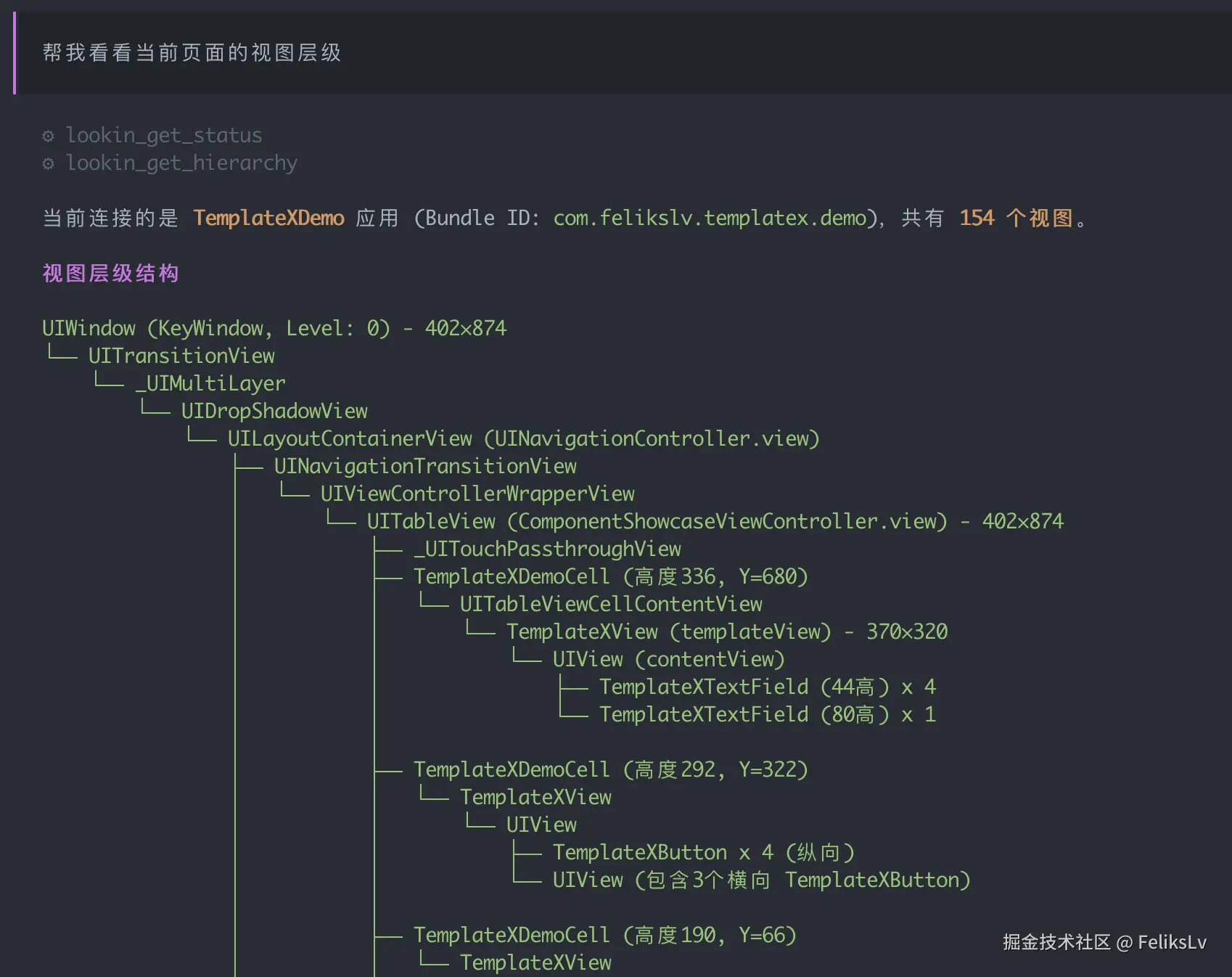Select TemplateXDemoCell (高度292, Y=322) row
The image size is (1232, 977).
pos(611,770)
